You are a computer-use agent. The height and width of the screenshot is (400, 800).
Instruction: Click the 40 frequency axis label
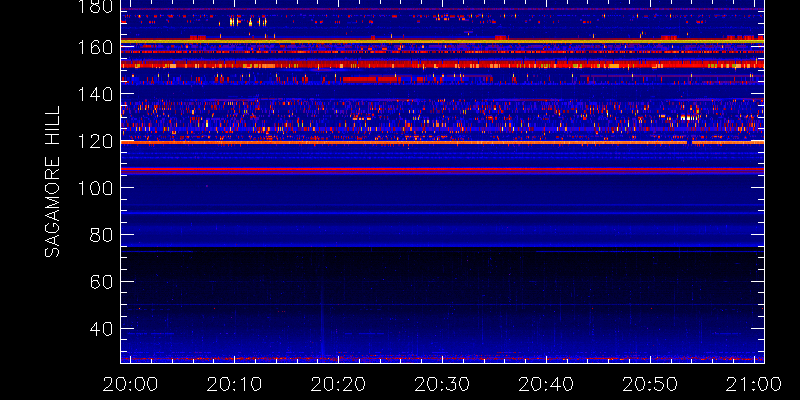click(x=101, y=329)
